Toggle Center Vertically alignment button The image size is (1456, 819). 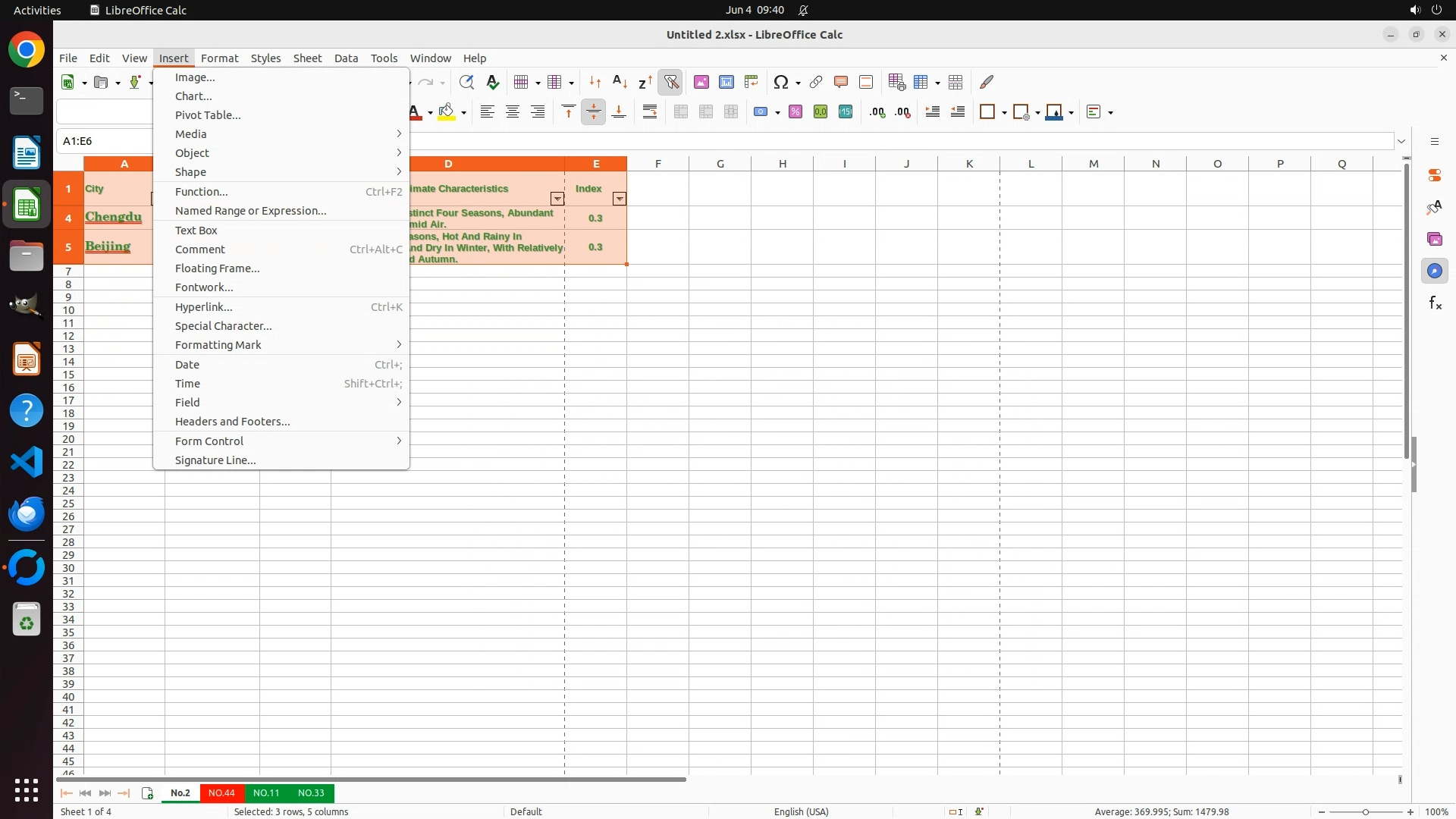(594, 112)
